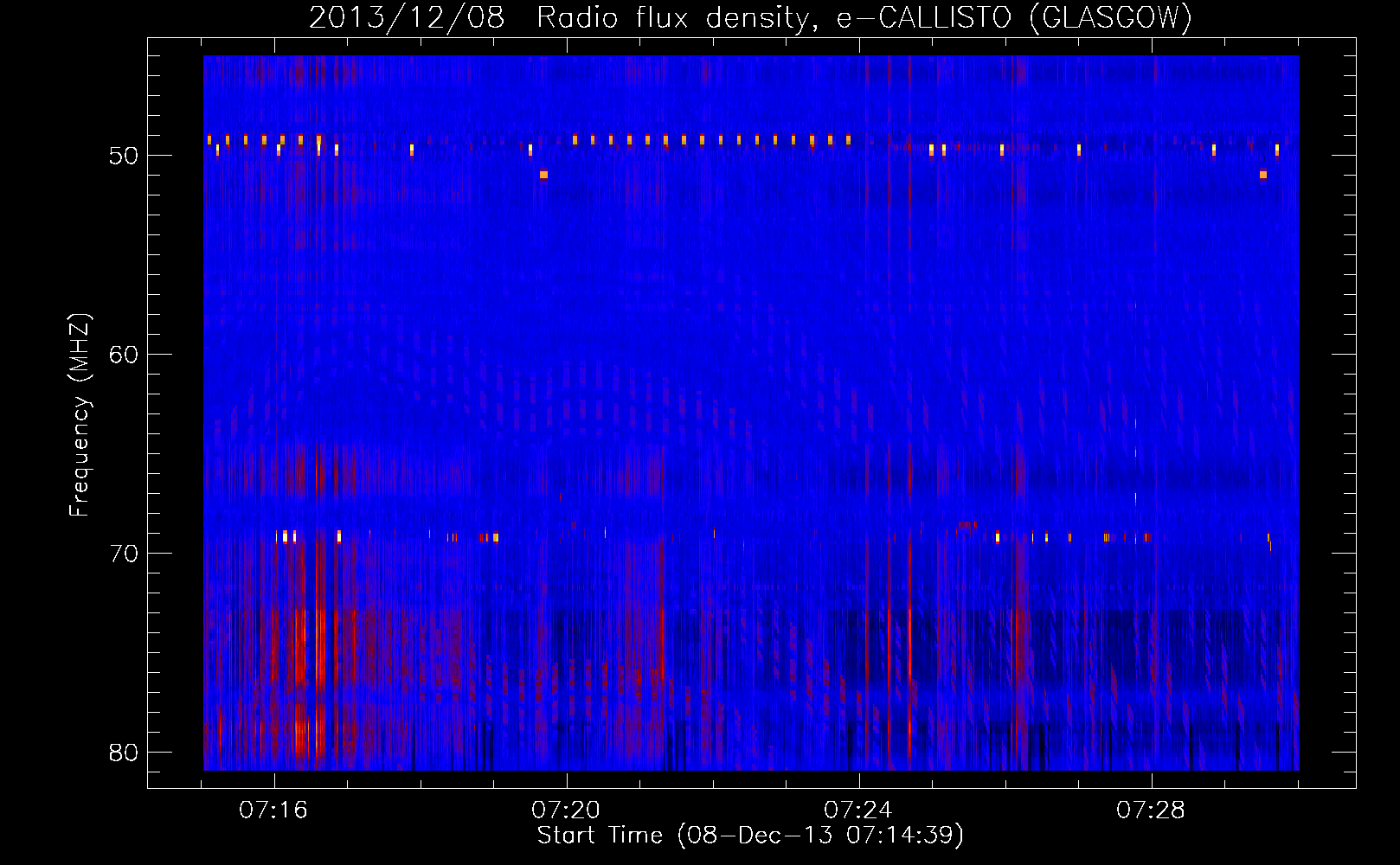Click the '60' frequency tick label
1400x865 pixels.
coord(124,355)
